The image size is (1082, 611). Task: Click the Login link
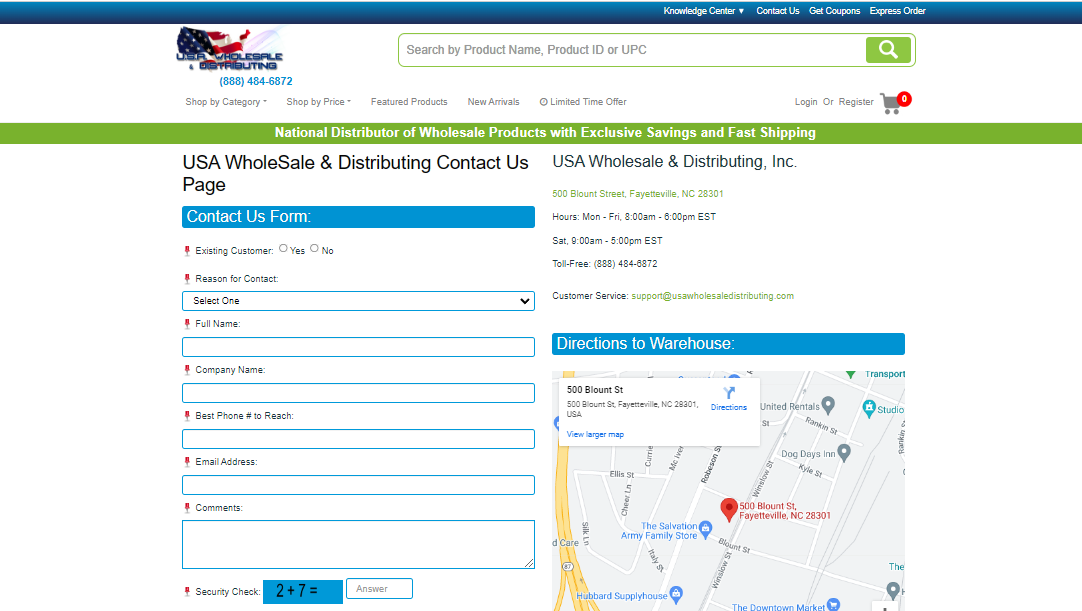pos(806,102)
